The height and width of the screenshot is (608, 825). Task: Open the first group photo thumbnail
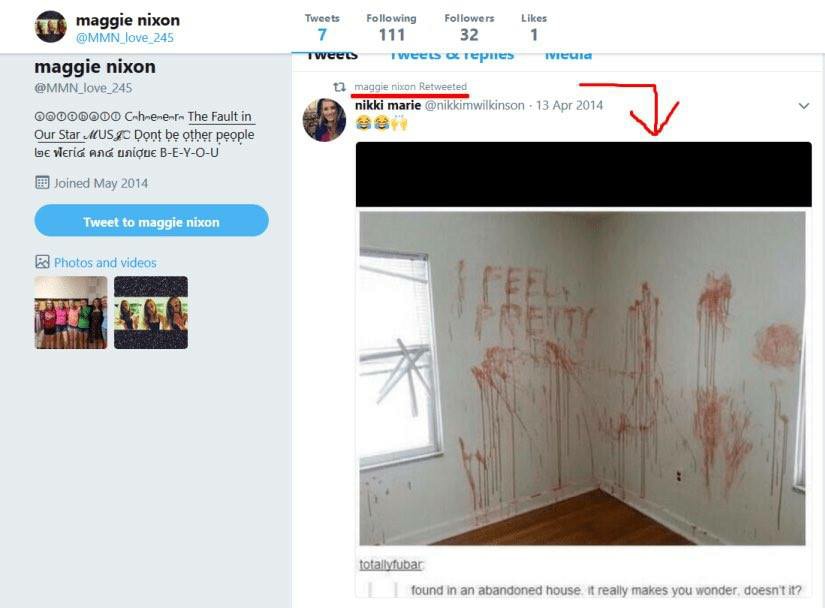(x=71, y=313)
